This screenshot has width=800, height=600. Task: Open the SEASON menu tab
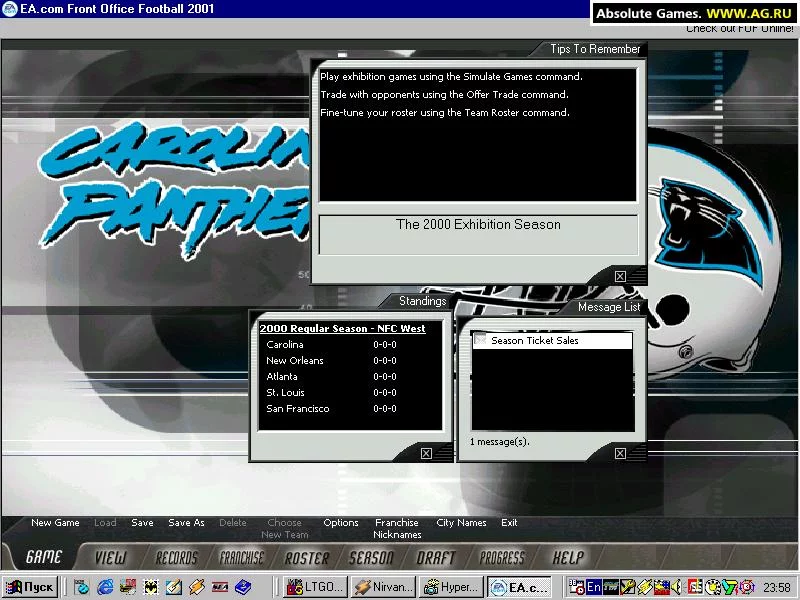(371, 558)
